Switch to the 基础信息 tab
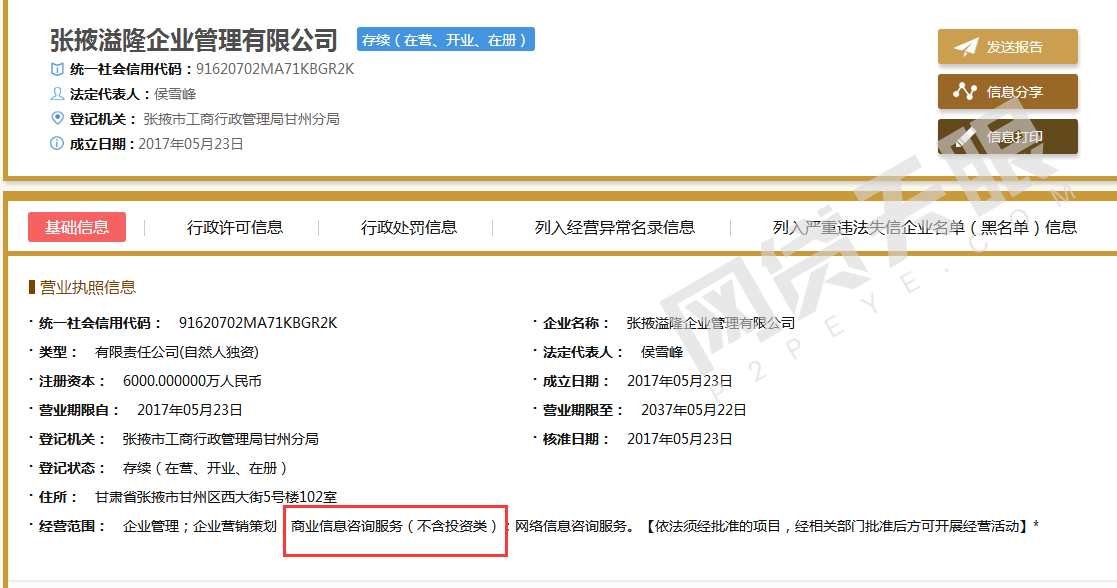The width and height of the screenshot is (1117, 588). tap(77, 227)
